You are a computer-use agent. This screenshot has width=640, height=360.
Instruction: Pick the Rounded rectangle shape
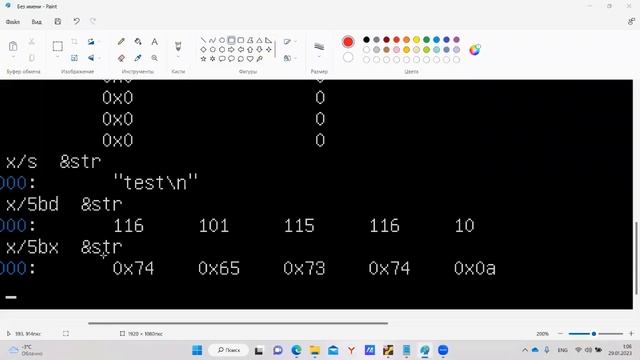click(x=240, y=40)
